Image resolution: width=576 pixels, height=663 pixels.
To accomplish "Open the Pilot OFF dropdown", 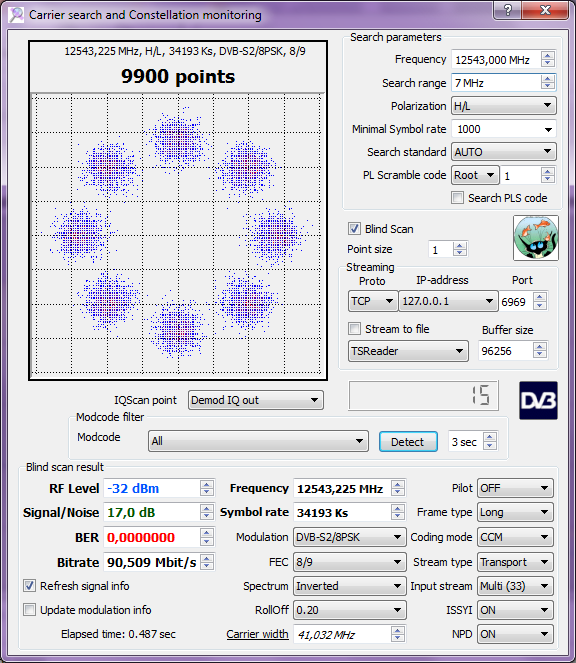I will pyautogui.click(x=515, y=488).
